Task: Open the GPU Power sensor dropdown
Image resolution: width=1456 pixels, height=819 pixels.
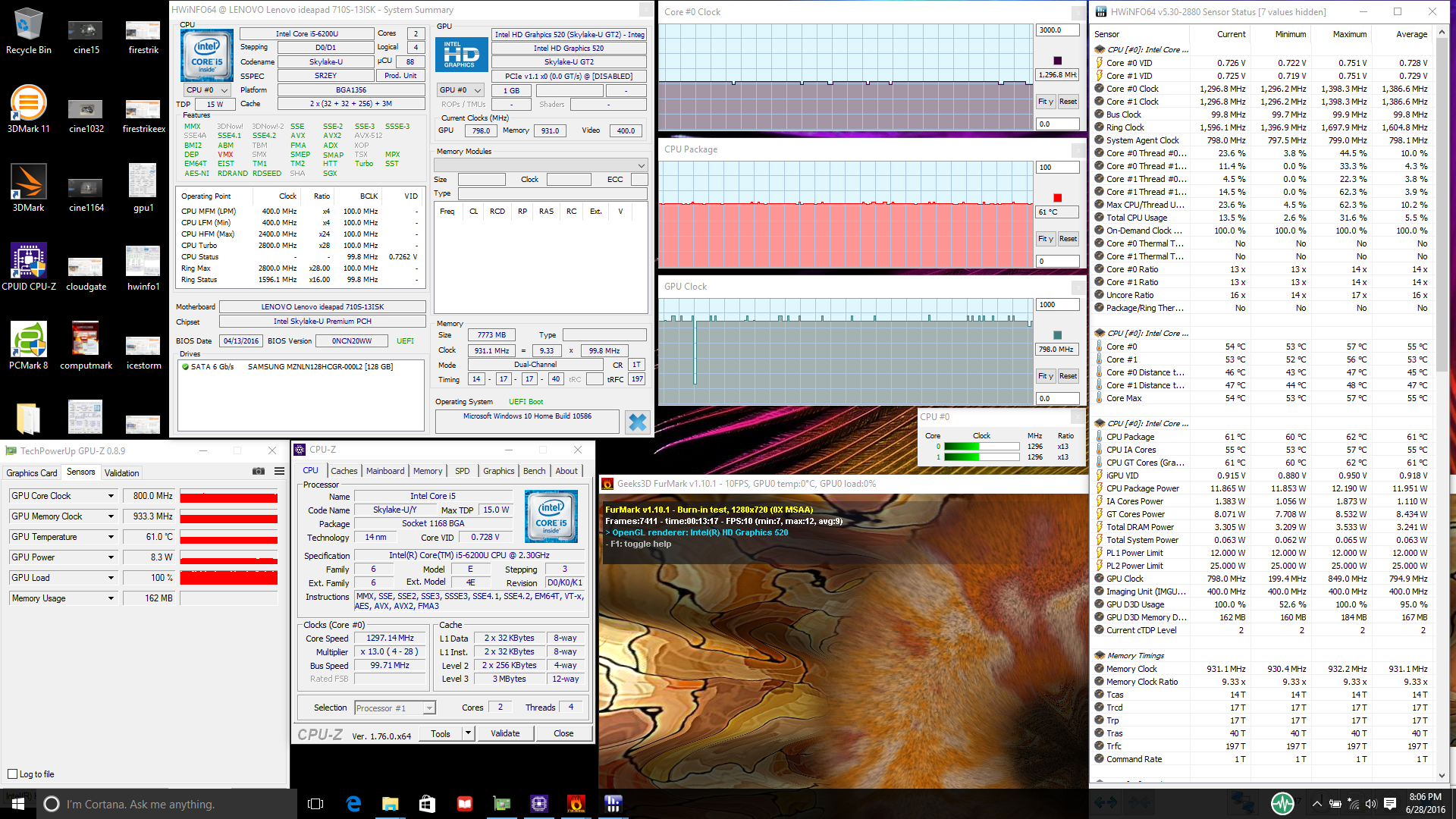Action: pos(111,557)
